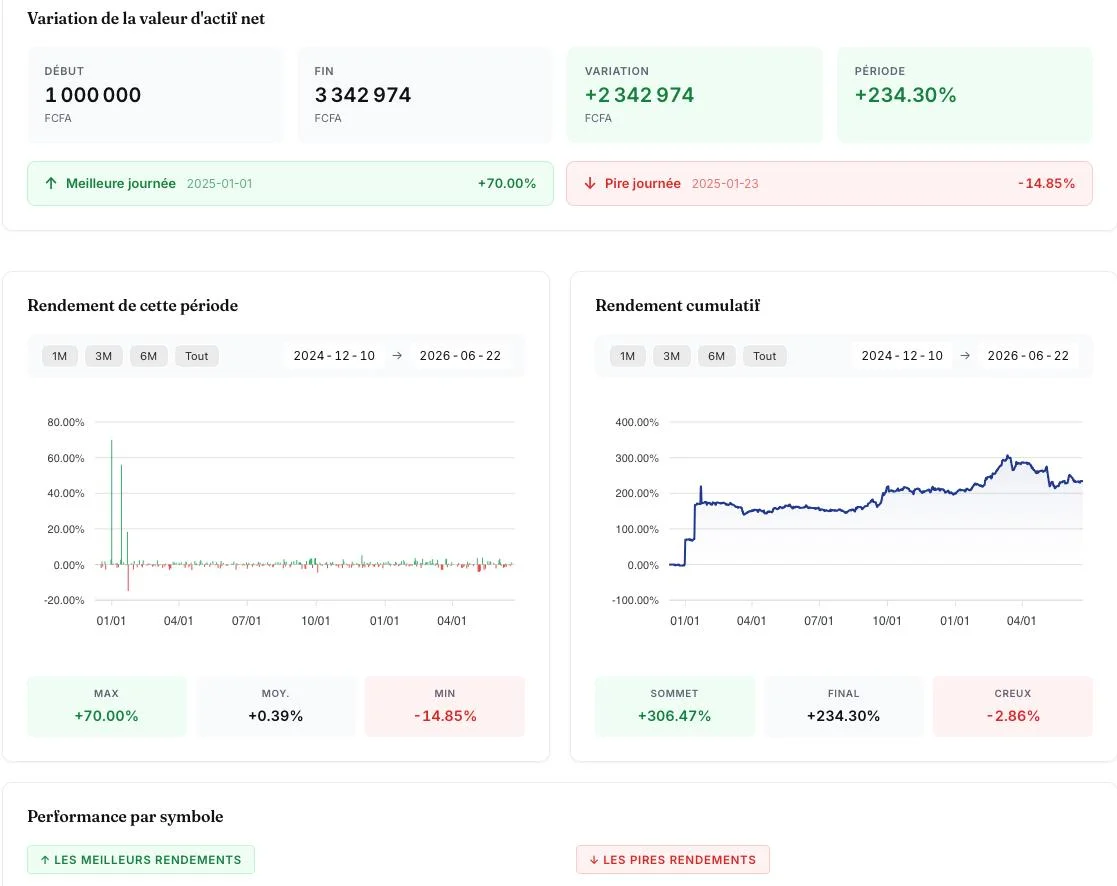
Task: Open the Les meilleurs rendements tab
Action: pyautogui.click(x=141, y=860)
